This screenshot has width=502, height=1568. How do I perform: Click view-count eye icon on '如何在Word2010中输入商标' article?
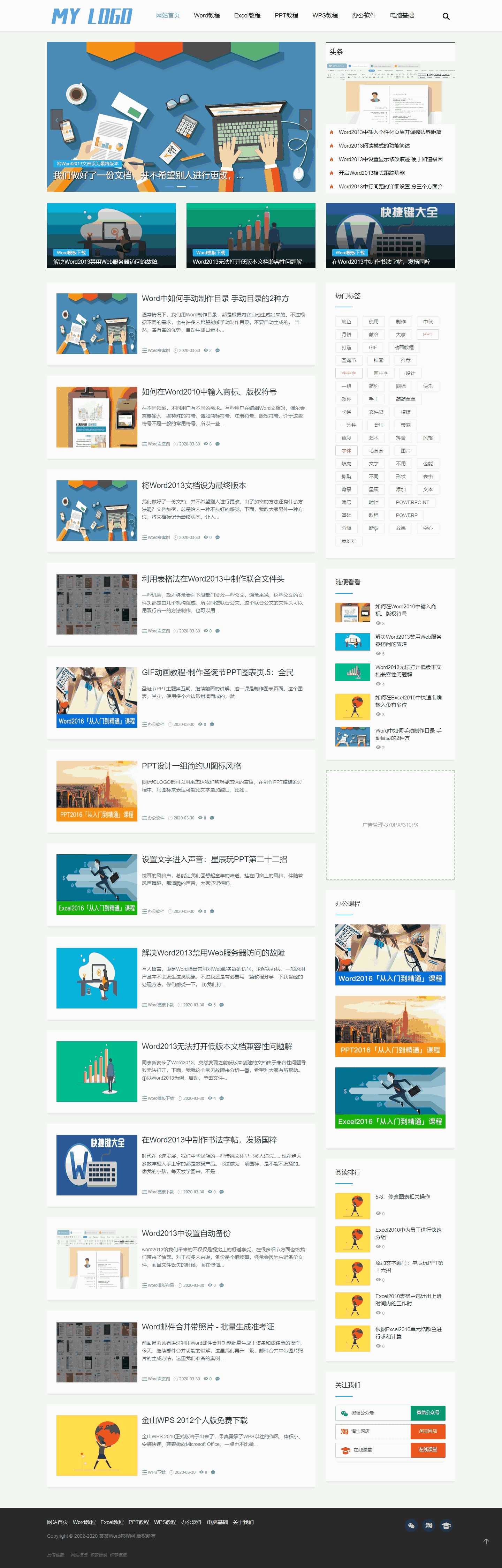click(206, 444)
